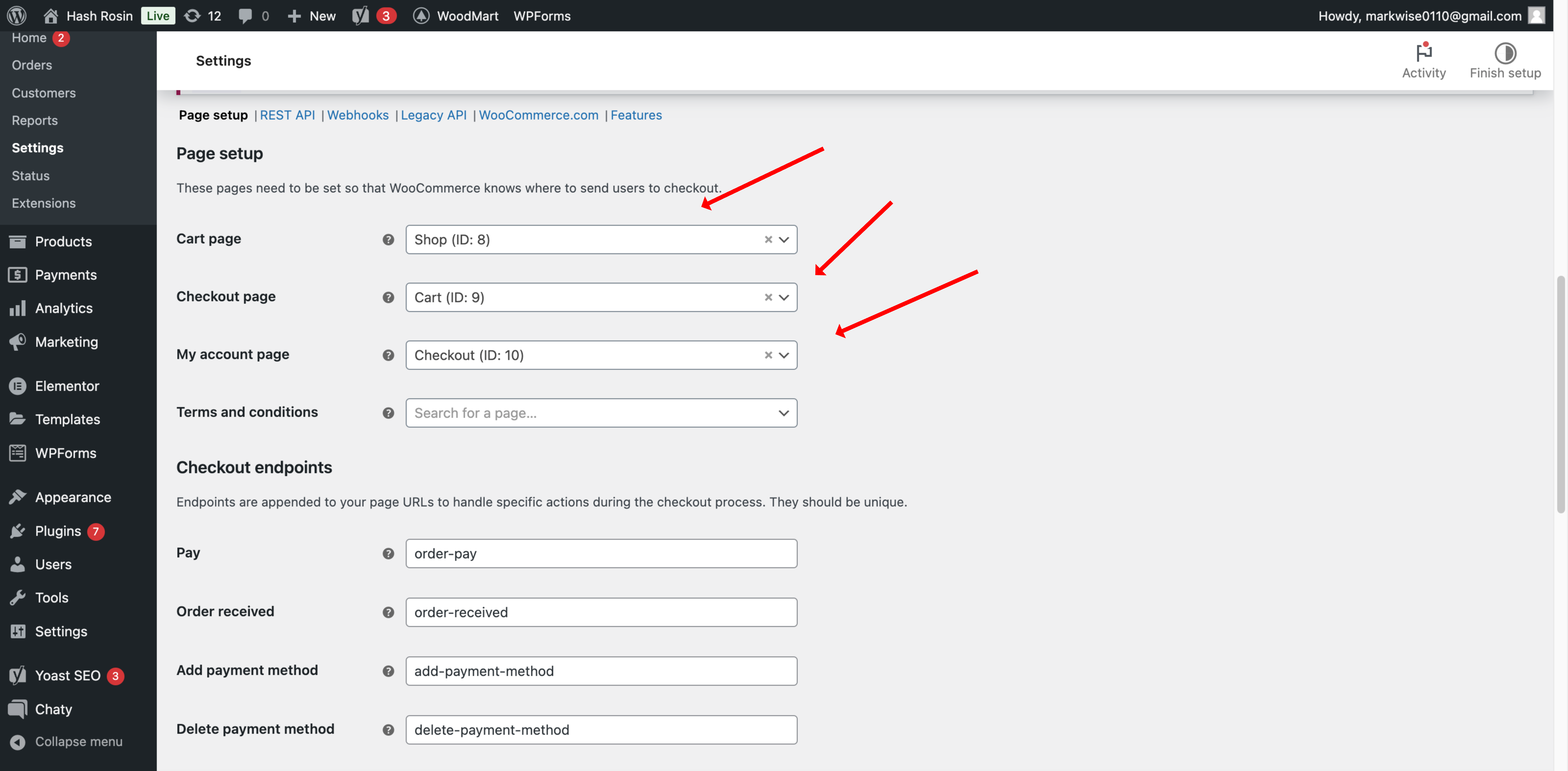Viewport: 1568px width, 771px height.
Task: Click the help icon for Cart page
Action: point(388,240)
